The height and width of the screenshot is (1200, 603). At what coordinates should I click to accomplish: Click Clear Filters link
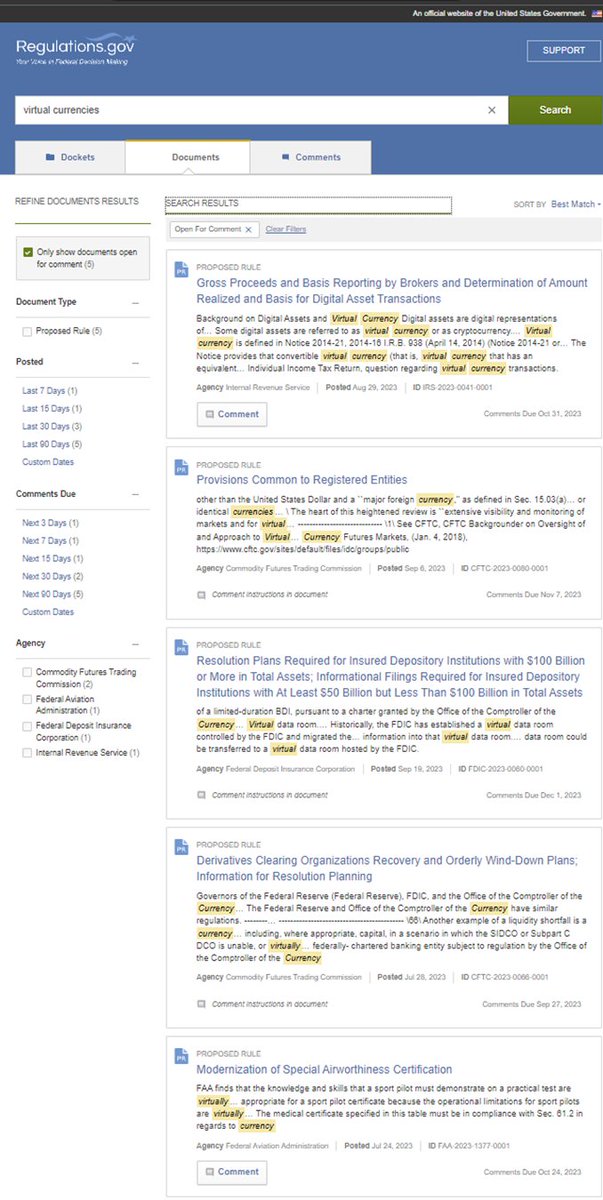[286, 229]
